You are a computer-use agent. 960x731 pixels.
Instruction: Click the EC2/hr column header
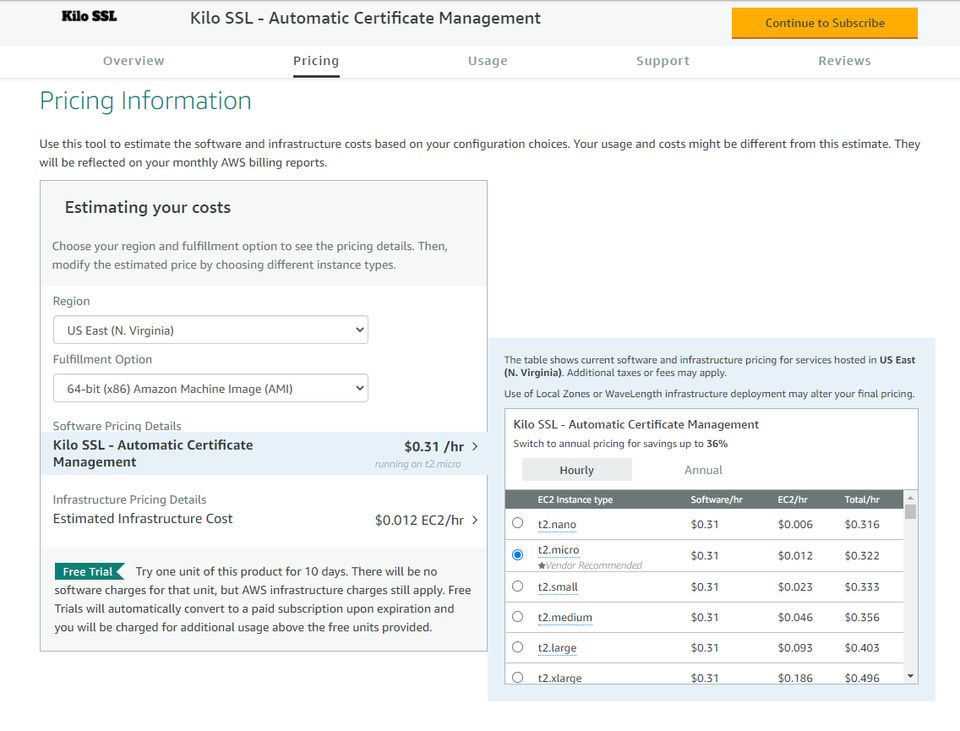coord(792,500)
